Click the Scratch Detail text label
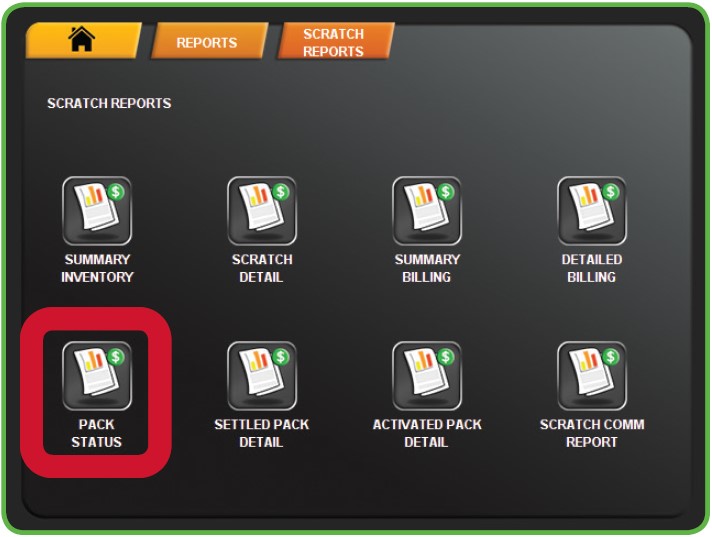 262,268
